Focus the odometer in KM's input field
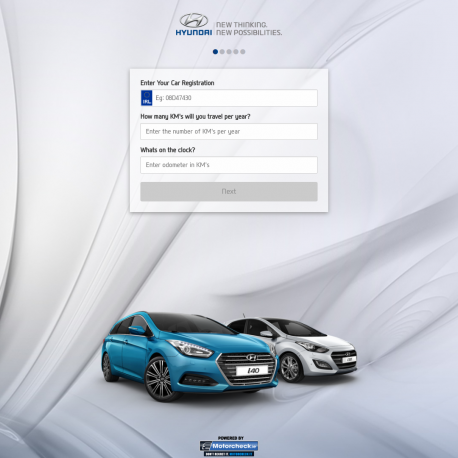The width and height of the screenshot is (458, 458). tap(229, 165)
